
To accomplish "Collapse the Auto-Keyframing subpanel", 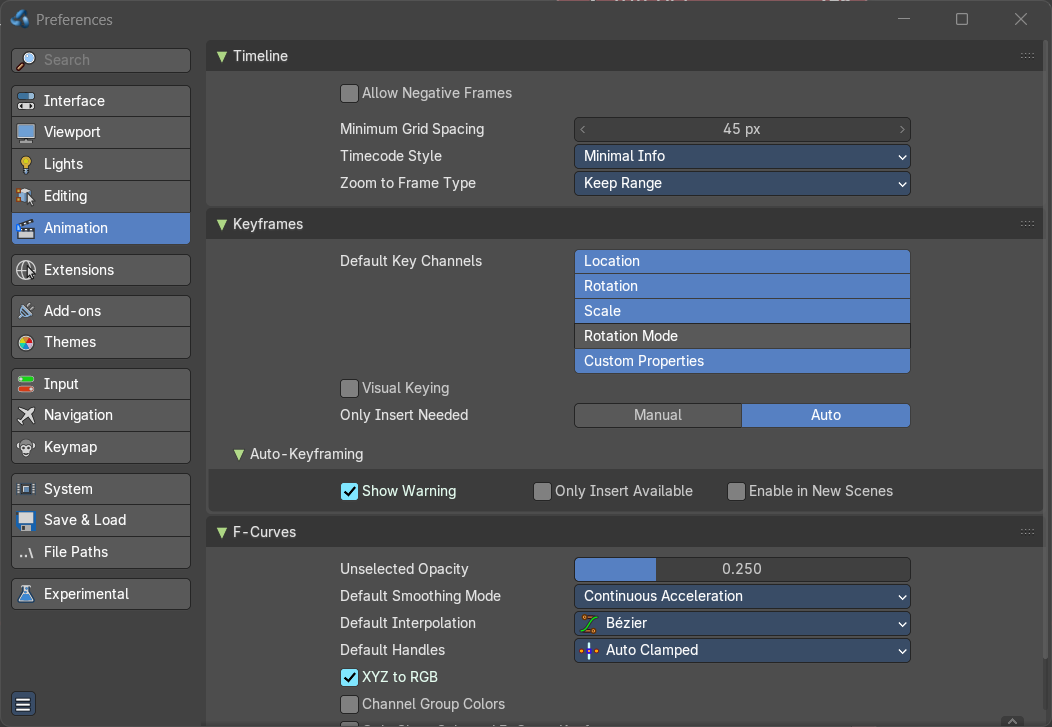I will click(239, 455).
